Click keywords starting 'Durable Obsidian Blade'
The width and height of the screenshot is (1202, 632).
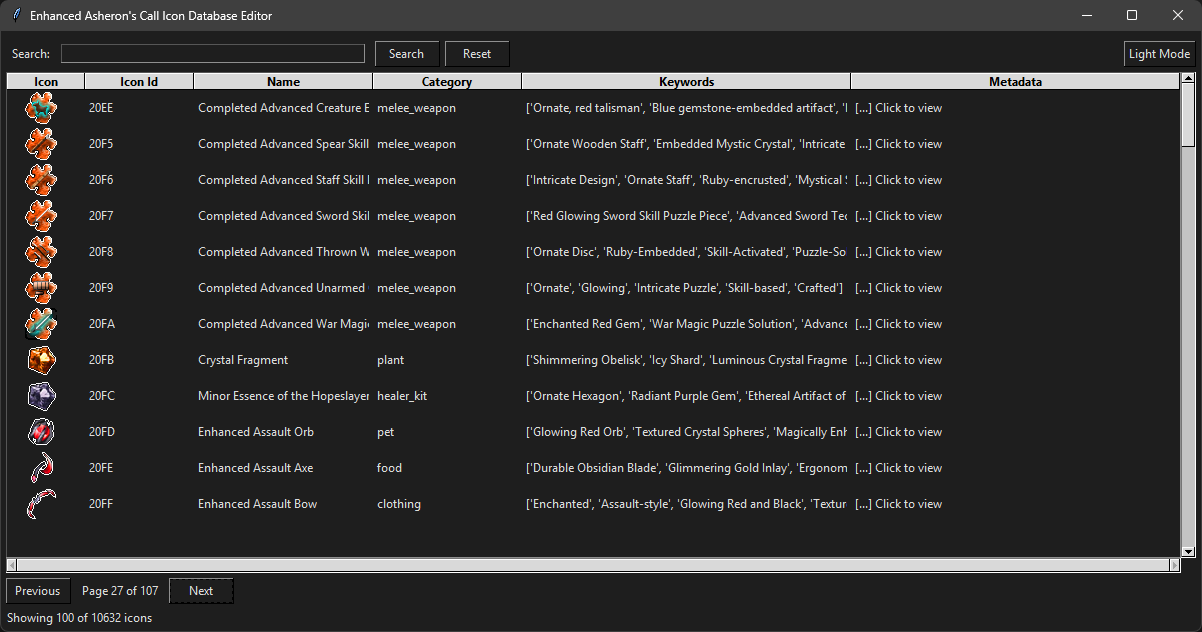tap(687, 468)
